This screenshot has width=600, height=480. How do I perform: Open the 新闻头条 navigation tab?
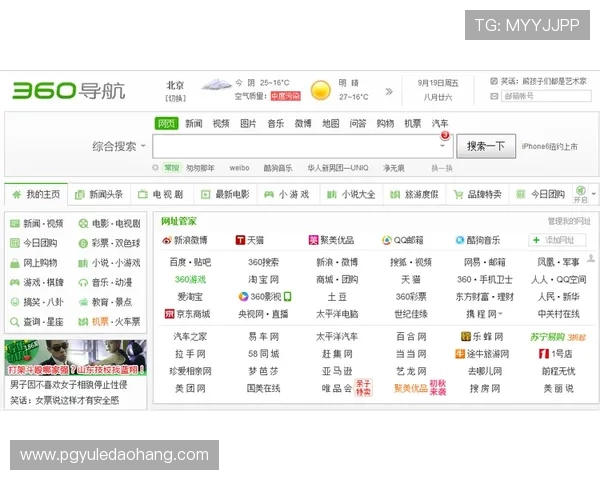point(99,194)
